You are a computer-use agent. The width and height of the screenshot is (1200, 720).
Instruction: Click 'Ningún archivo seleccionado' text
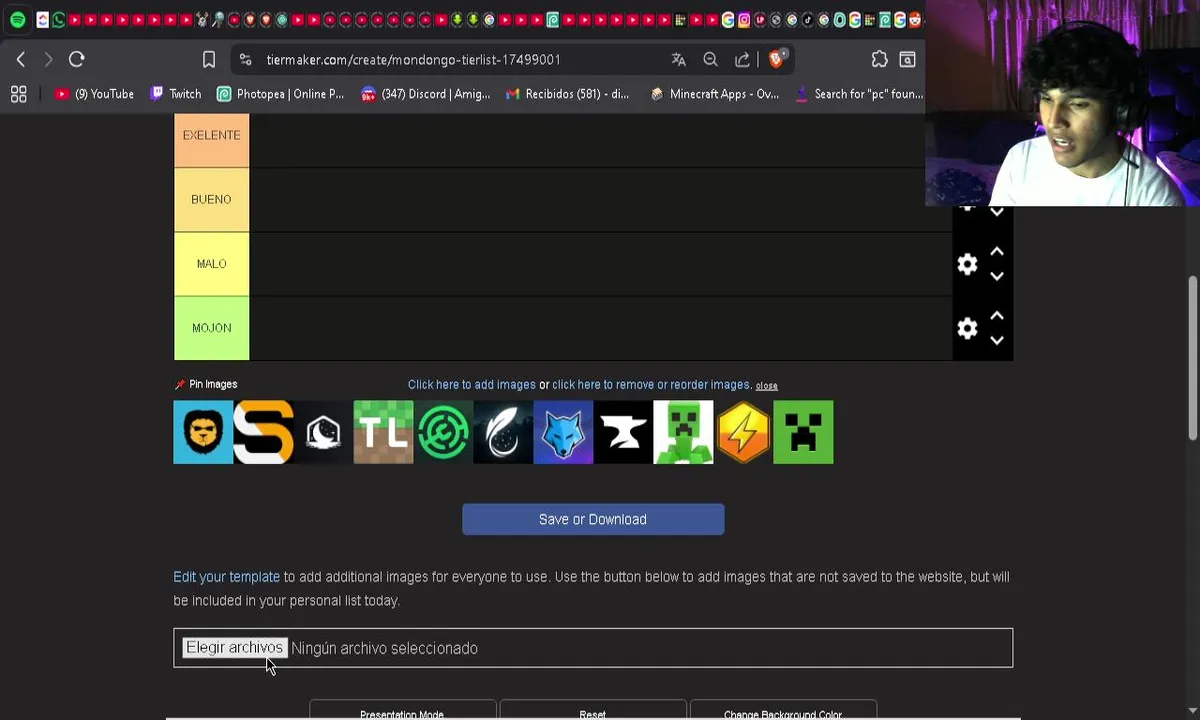point(385,648)
